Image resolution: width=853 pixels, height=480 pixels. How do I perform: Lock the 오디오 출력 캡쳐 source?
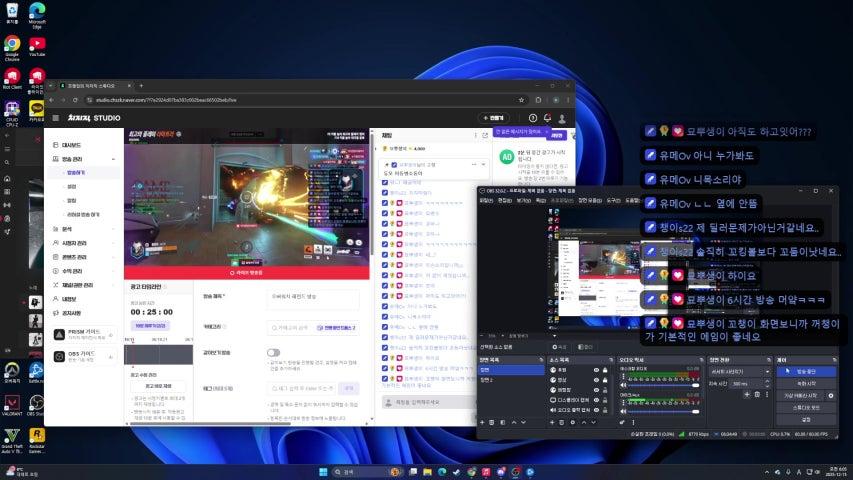click(x=605, y=410)
